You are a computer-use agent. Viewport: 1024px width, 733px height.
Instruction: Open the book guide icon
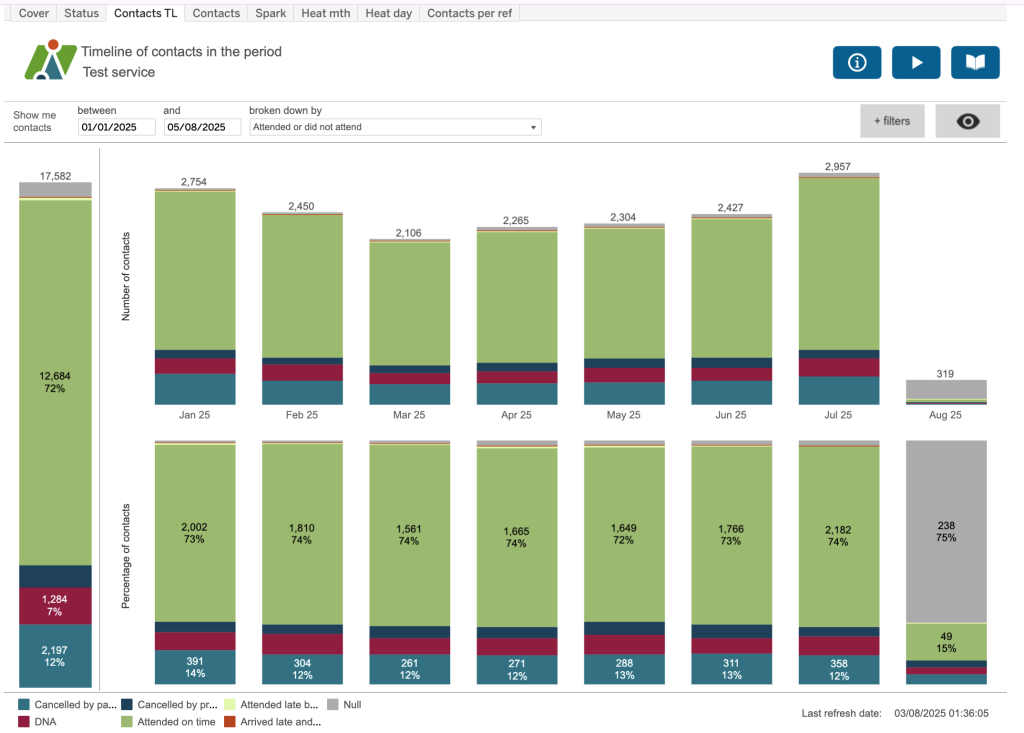click(x=975, y=62)
